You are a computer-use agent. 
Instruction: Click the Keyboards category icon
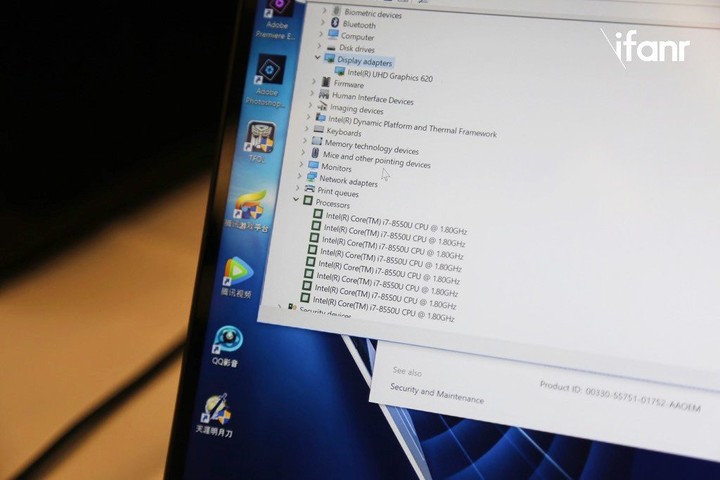click(319, 130)
